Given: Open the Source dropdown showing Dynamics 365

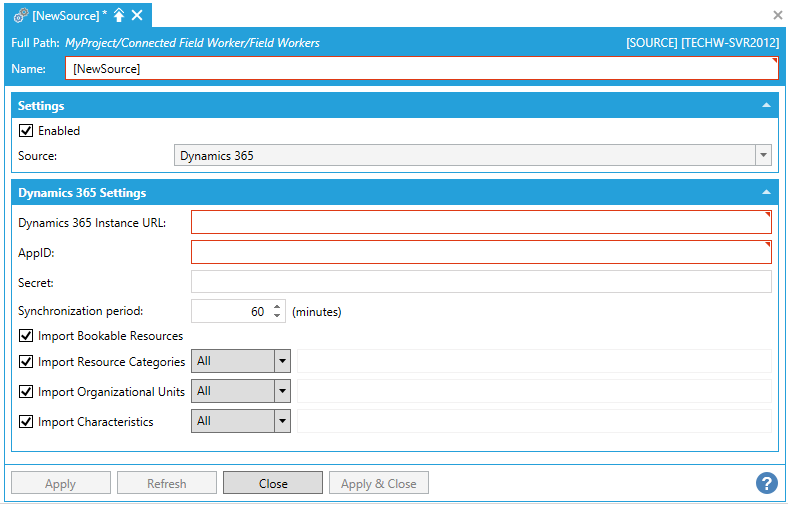Looking at the screenshot, I should tap(763, 155).
